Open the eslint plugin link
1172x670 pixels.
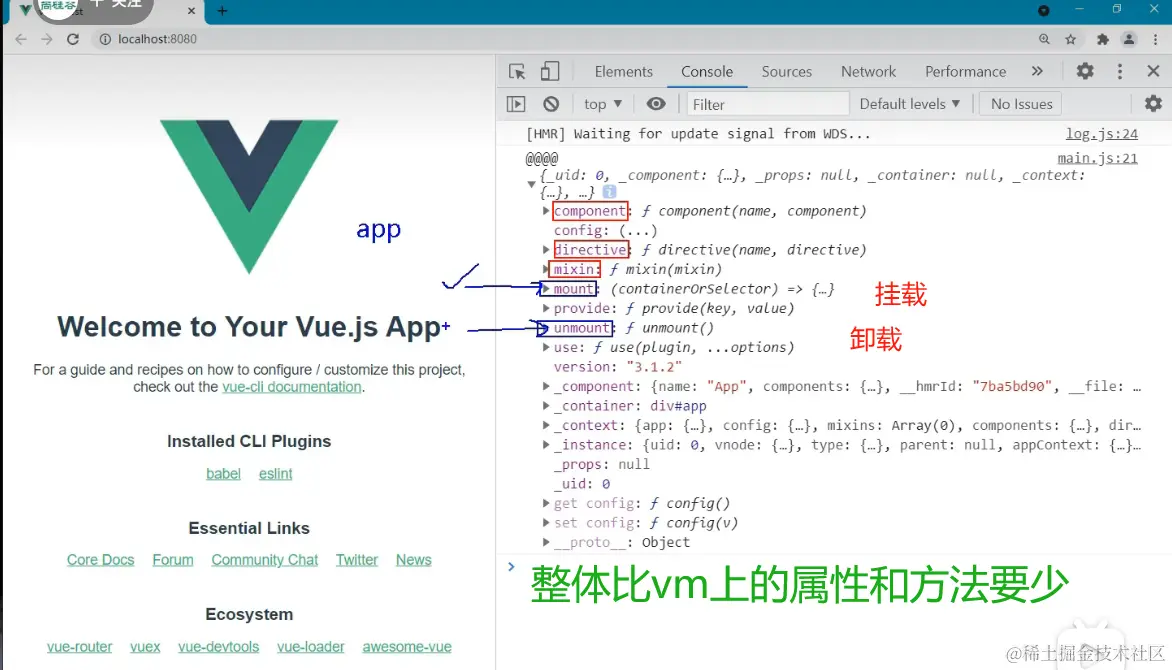coord(275,473)
